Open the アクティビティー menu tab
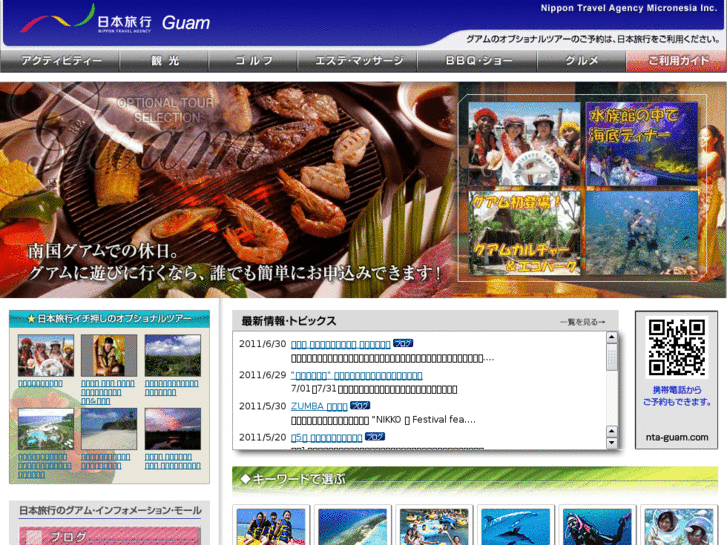 (61, 61)
